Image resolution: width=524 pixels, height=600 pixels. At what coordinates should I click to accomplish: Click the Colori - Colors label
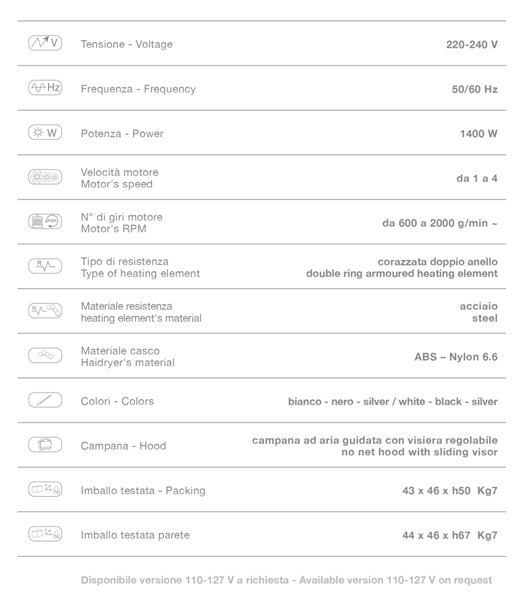(118, 401)
